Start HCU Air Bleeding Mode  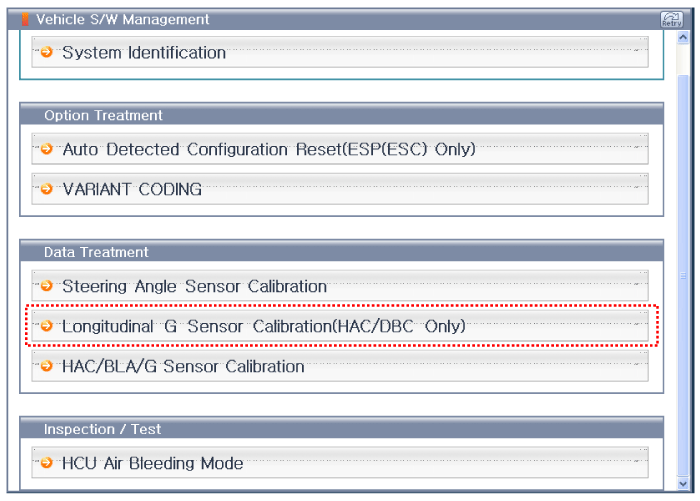[152, 463]
